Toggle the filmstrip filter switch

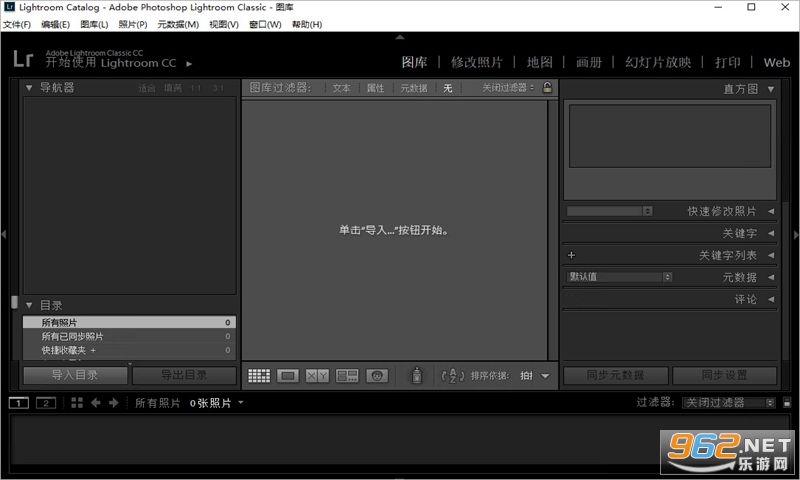[x=787, y=402]
